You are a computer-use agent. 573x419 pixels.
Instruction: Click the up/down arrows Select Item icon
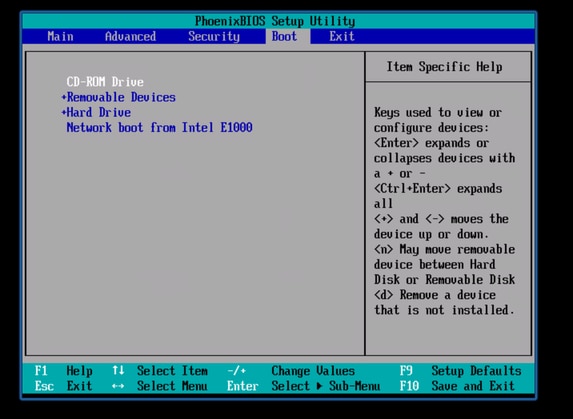click(x=118, y=371)
